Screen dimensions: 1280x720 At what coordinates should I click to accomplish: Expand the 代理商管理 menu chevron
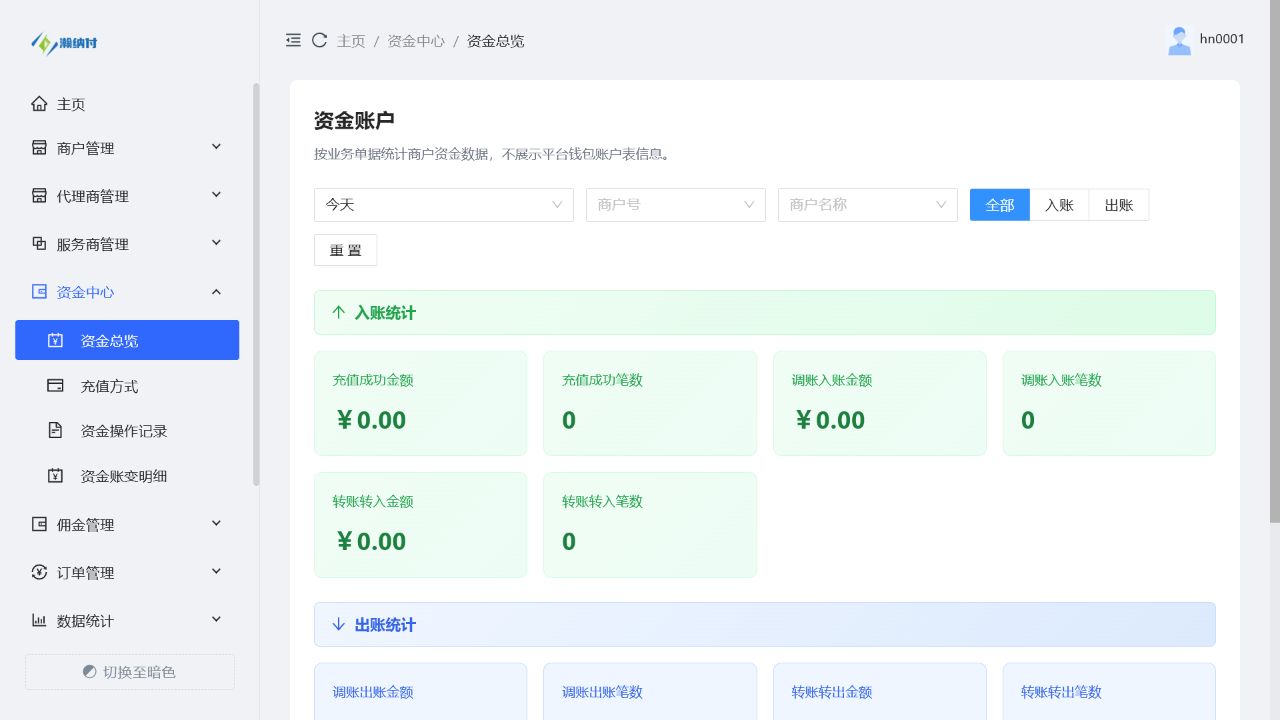coord(216,195)
